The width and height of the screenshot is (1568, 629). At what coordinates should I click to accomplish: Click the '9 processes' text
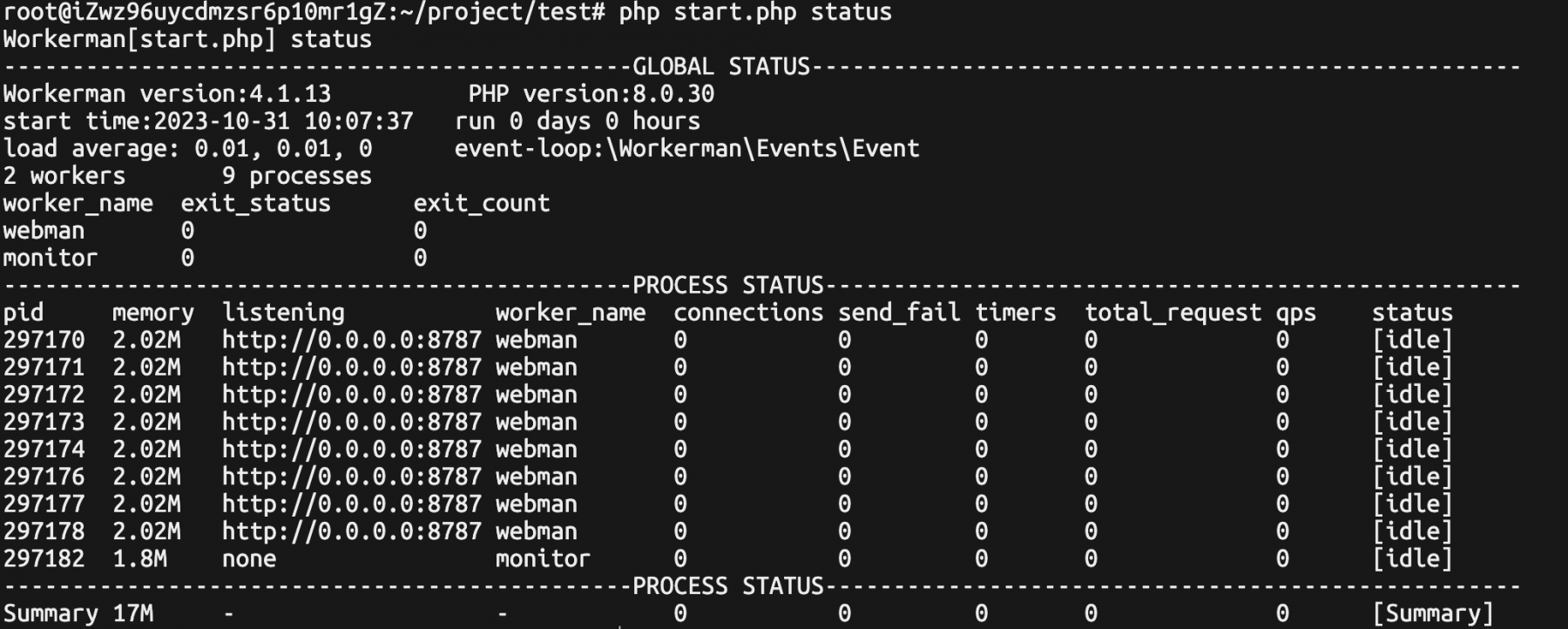click(297, 176)
